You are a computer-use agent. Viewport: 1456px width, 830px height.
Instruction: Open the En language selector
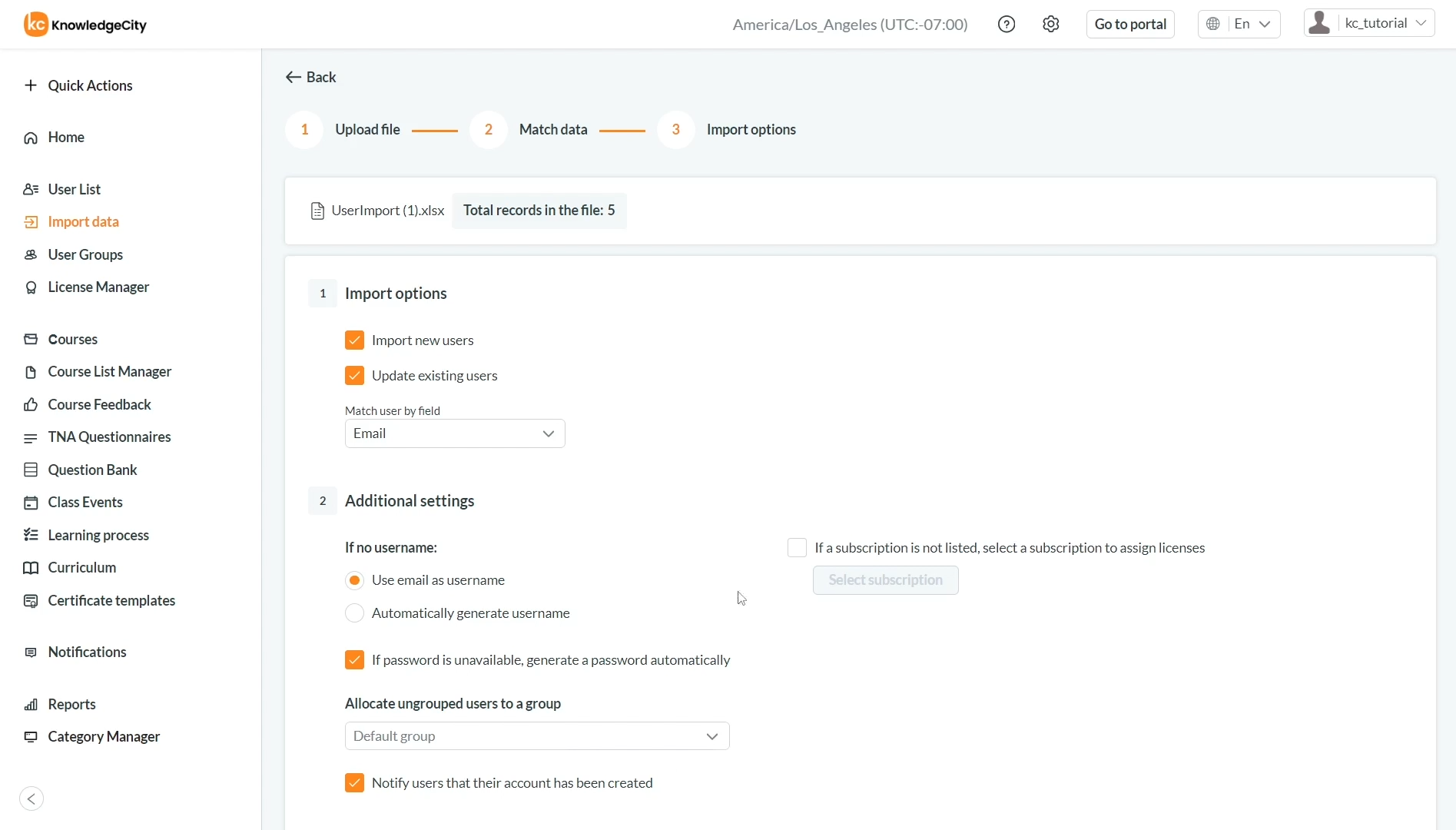[x=1239, y=25]
